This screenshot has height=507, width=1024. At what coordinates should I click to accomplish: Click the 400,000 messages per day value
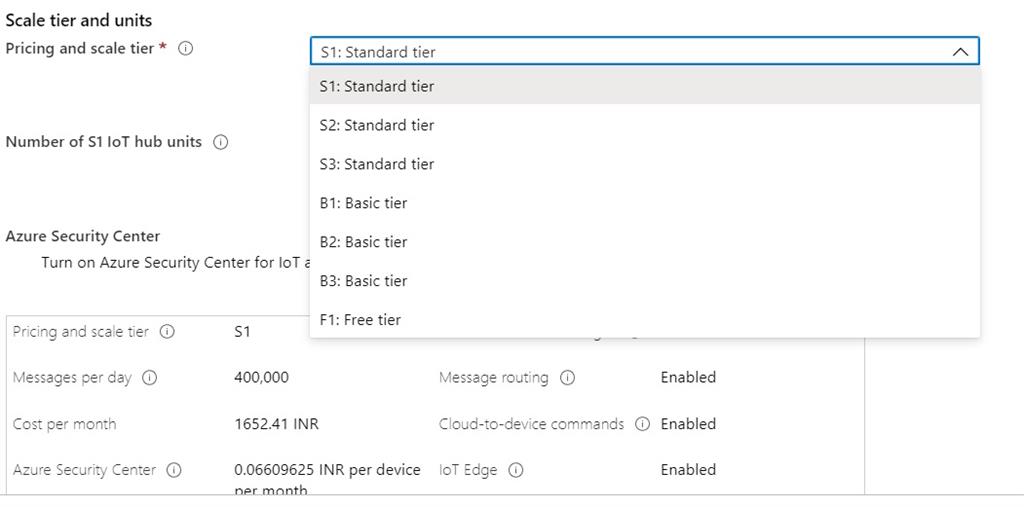261,378
